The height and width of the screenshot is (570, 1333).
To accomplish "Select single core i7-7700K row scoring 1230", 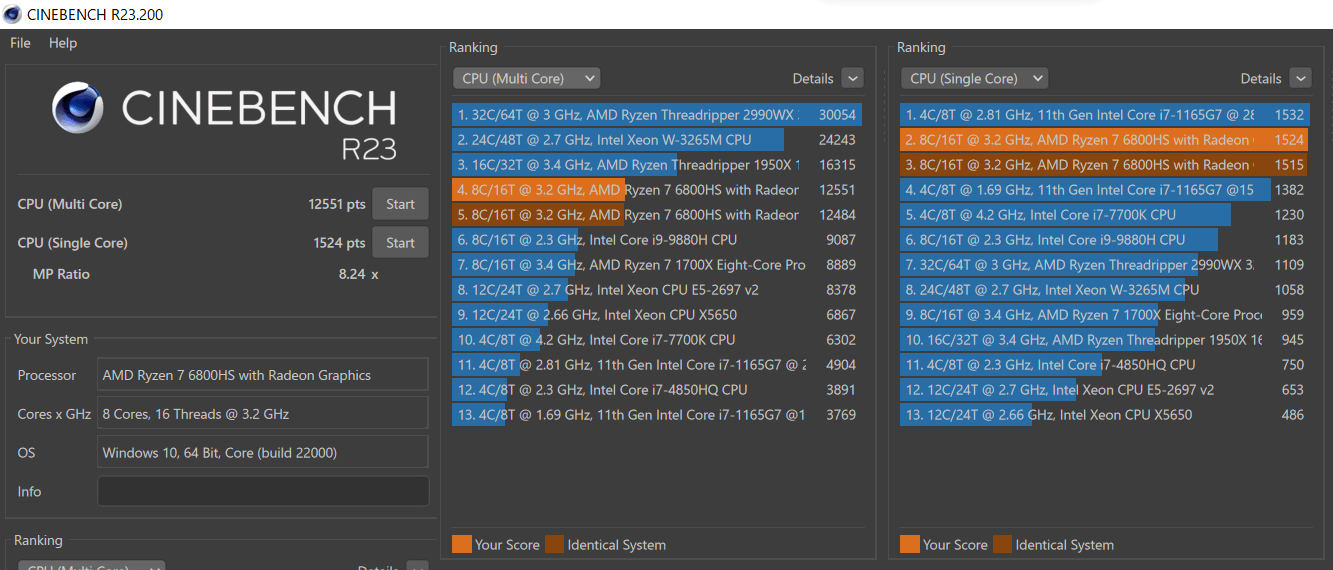I will [x=1105, y=215].
